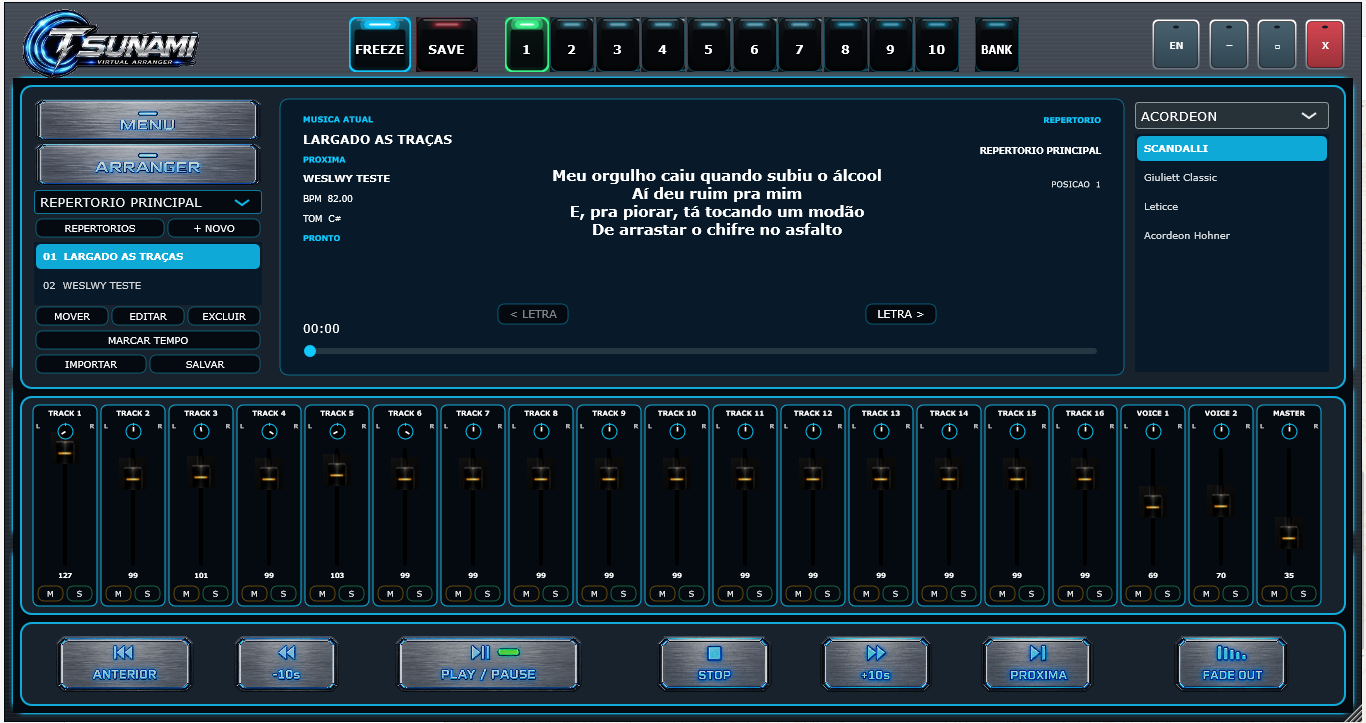Select preset slot 5
The image size is (1366, 723).
[x=708, y=46]
